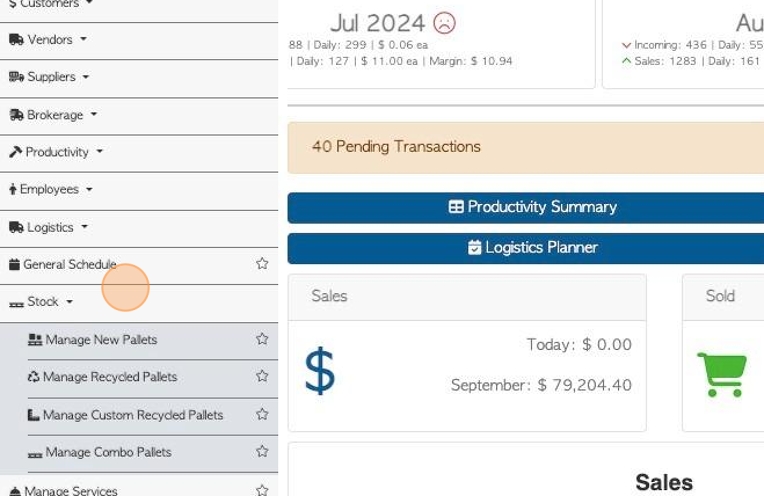The width and height of the screenshot is (764, 496).
Task: Click the table icon on Productivity Summary
Action: click(x=456, y=207)
